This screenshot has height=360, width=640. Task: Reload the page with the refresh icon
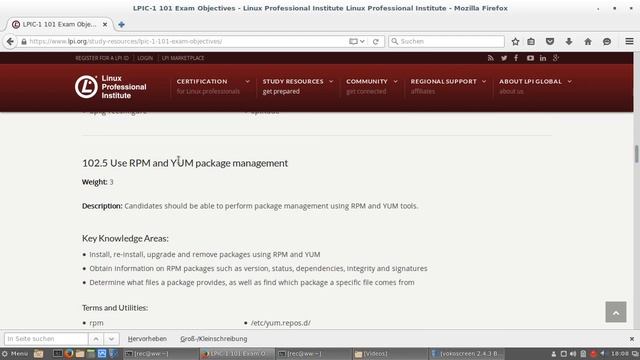(376, 41)
